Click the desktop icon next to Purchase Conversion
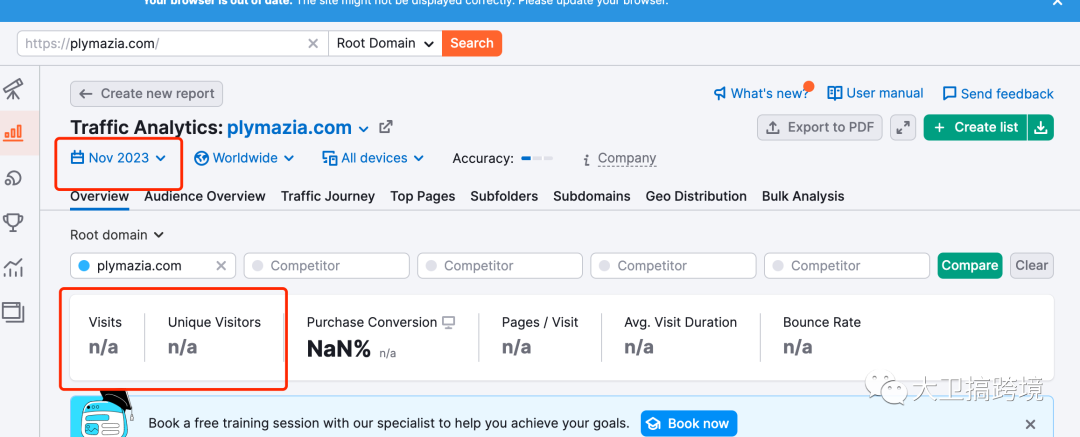Image resolution: width=1080 pixels, height=437 pixels. [449, 322]
